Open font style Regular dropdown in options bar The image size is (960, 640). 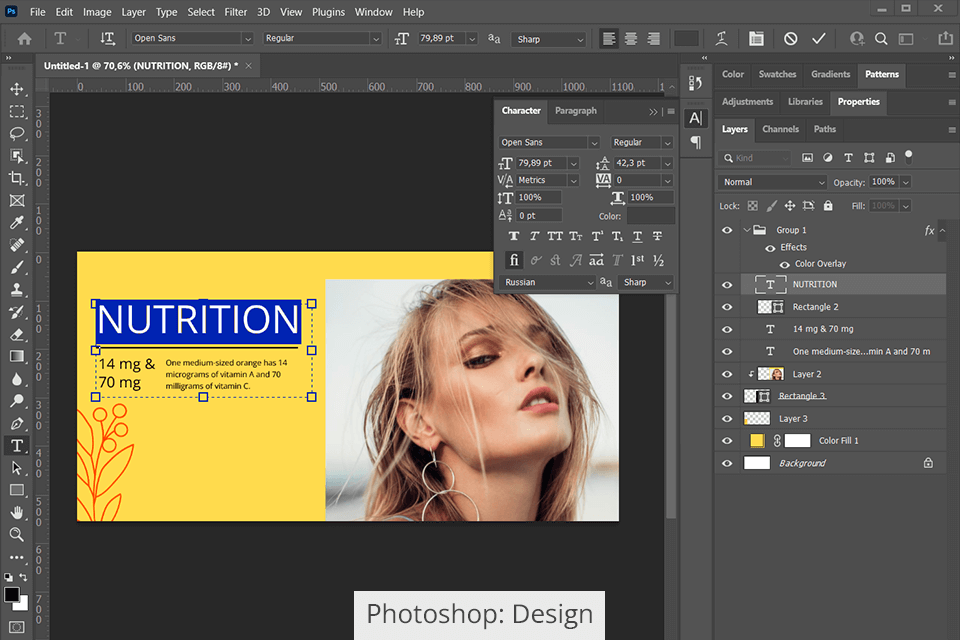click(x=375, y=39)
